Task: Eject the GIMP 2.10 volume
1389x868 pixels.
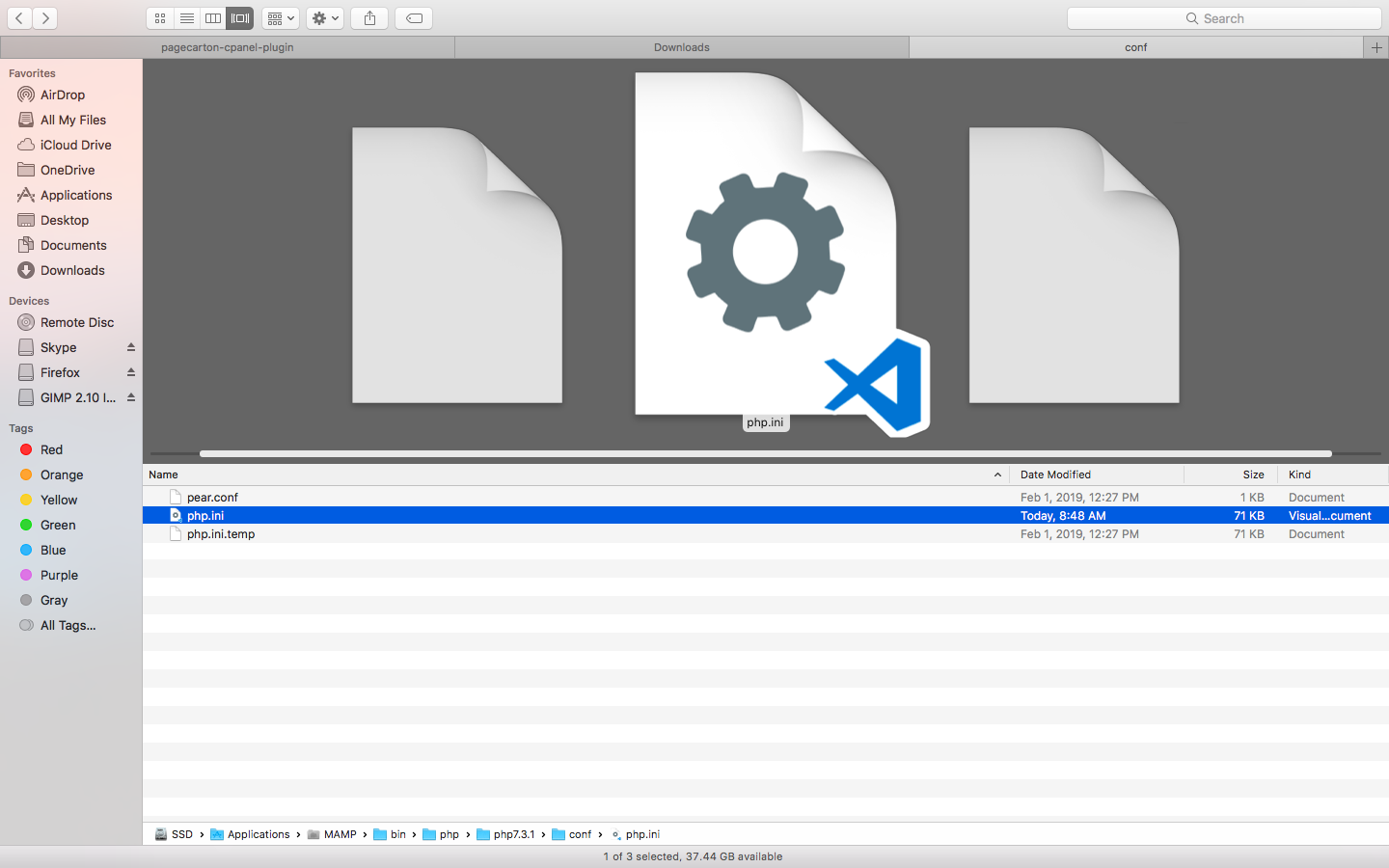Action: click(x=131, y=397)
